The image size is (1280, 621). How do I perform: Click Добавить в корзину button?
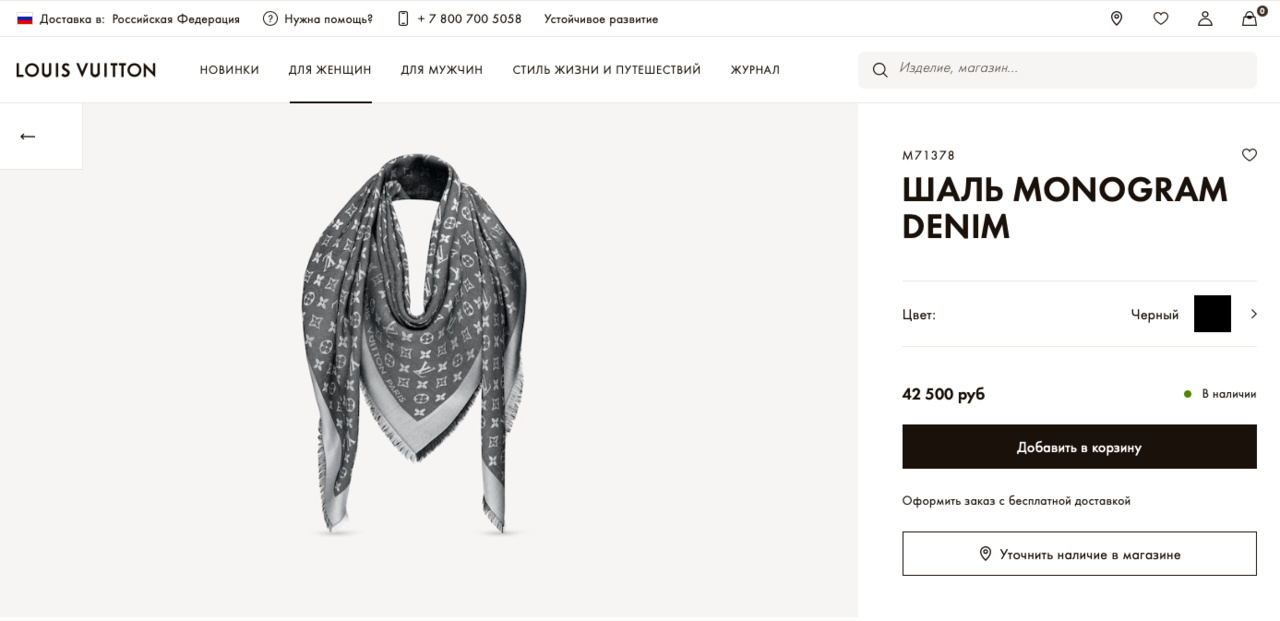(1079, 447)
